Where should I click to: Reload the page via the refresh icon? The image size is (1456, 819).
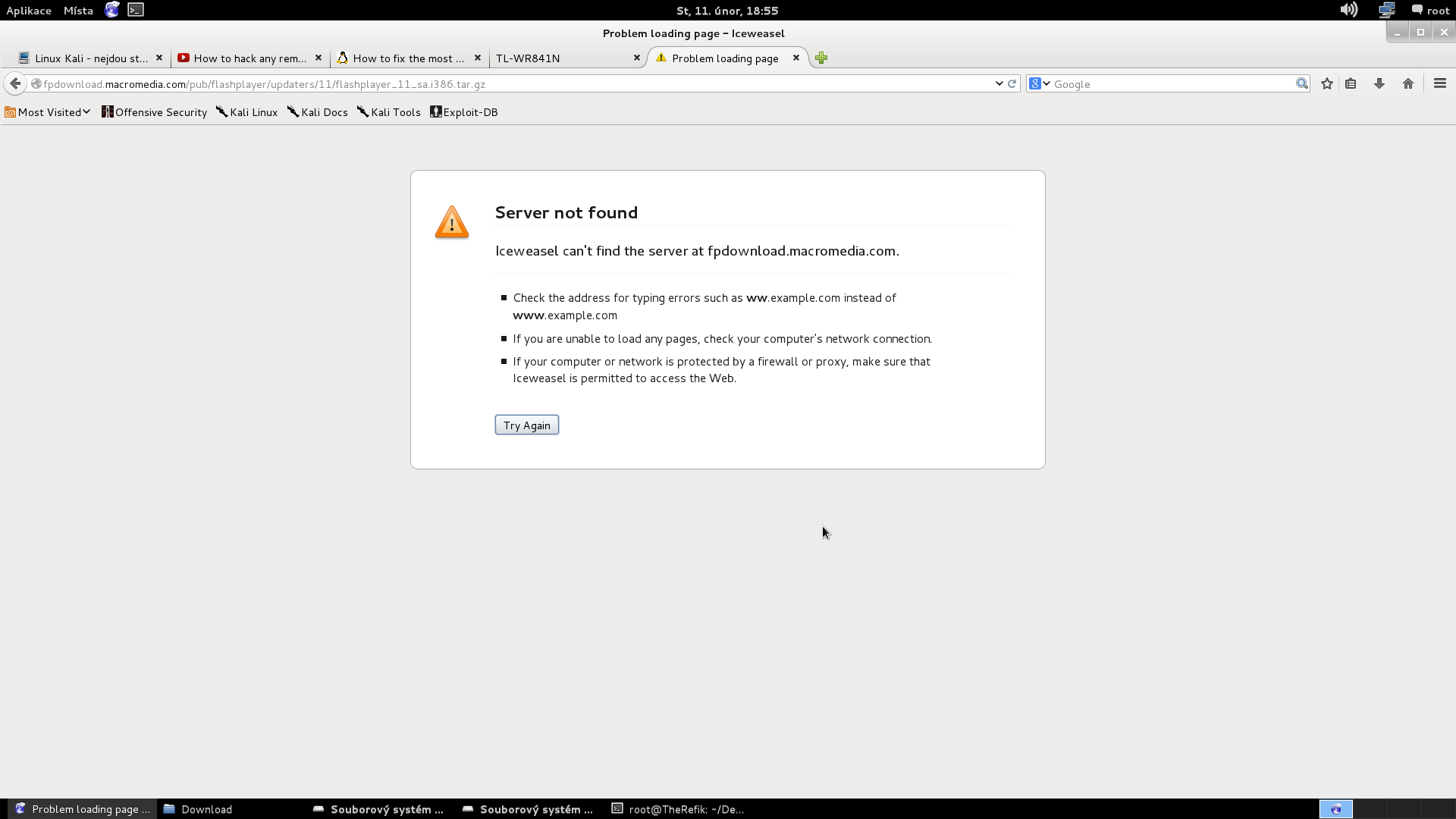pos(1012,83)
